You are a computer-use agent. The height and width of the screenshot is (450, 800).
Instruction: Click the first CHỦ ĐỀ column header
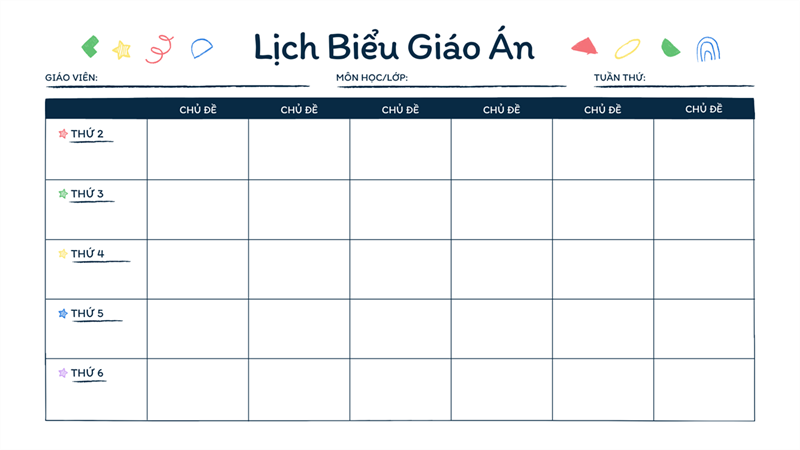click(198, 109)
